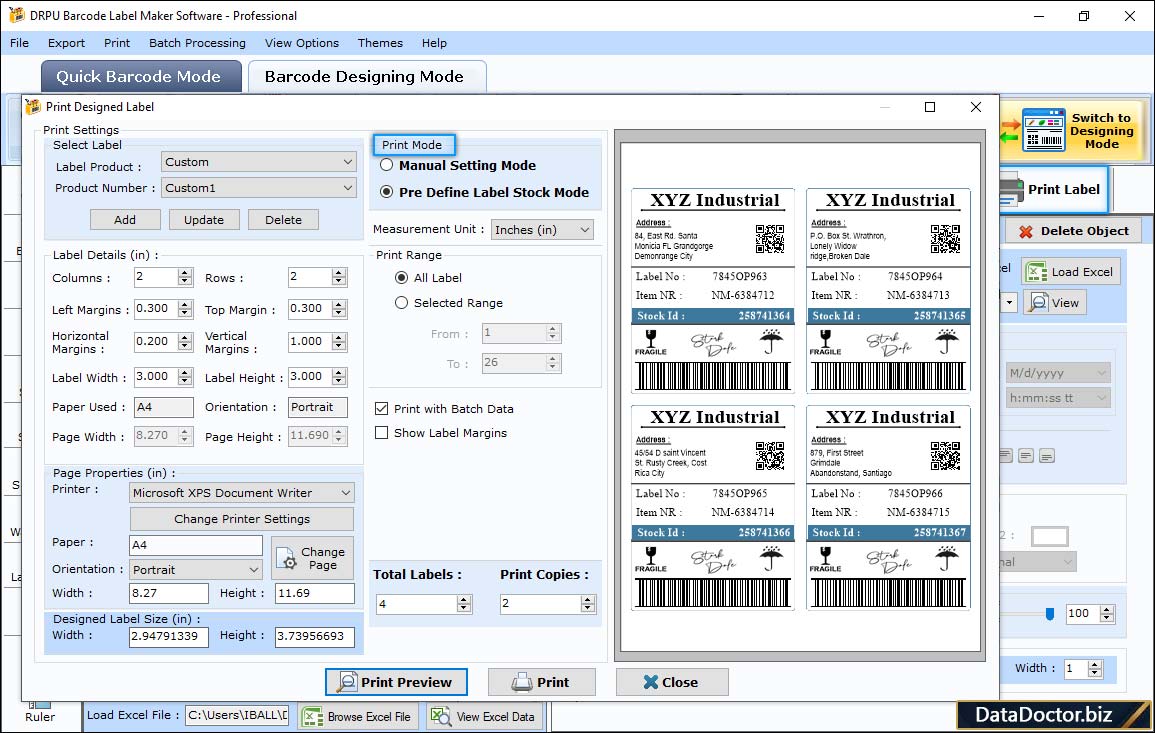
Task: Click the Paper A4 input field
Action: (196, 545)
